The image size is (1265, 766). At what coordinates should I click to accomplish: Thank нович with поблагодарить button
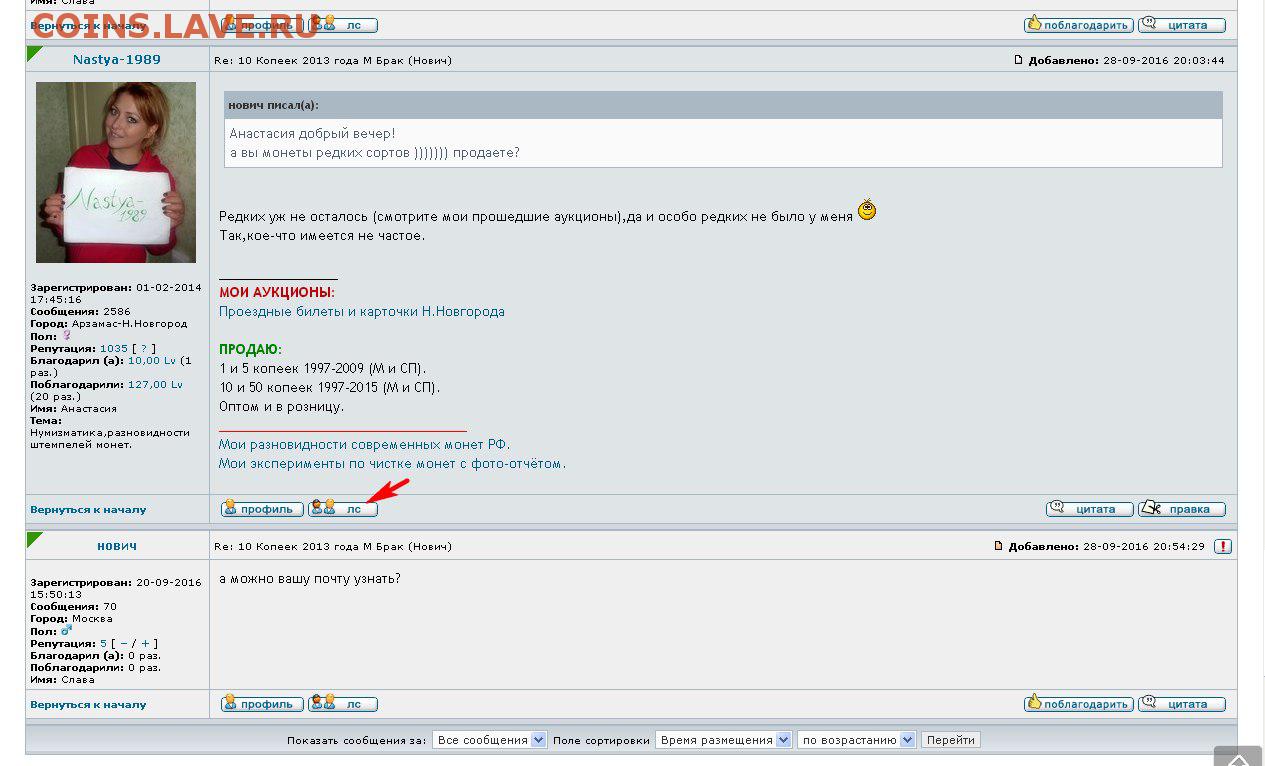point(1079,704)
